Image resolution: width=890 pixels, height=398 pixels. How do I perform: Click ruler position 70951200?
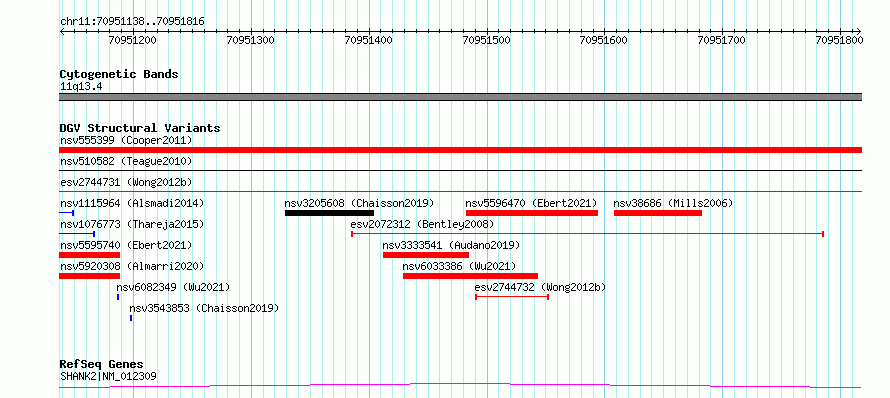[132, 40]
